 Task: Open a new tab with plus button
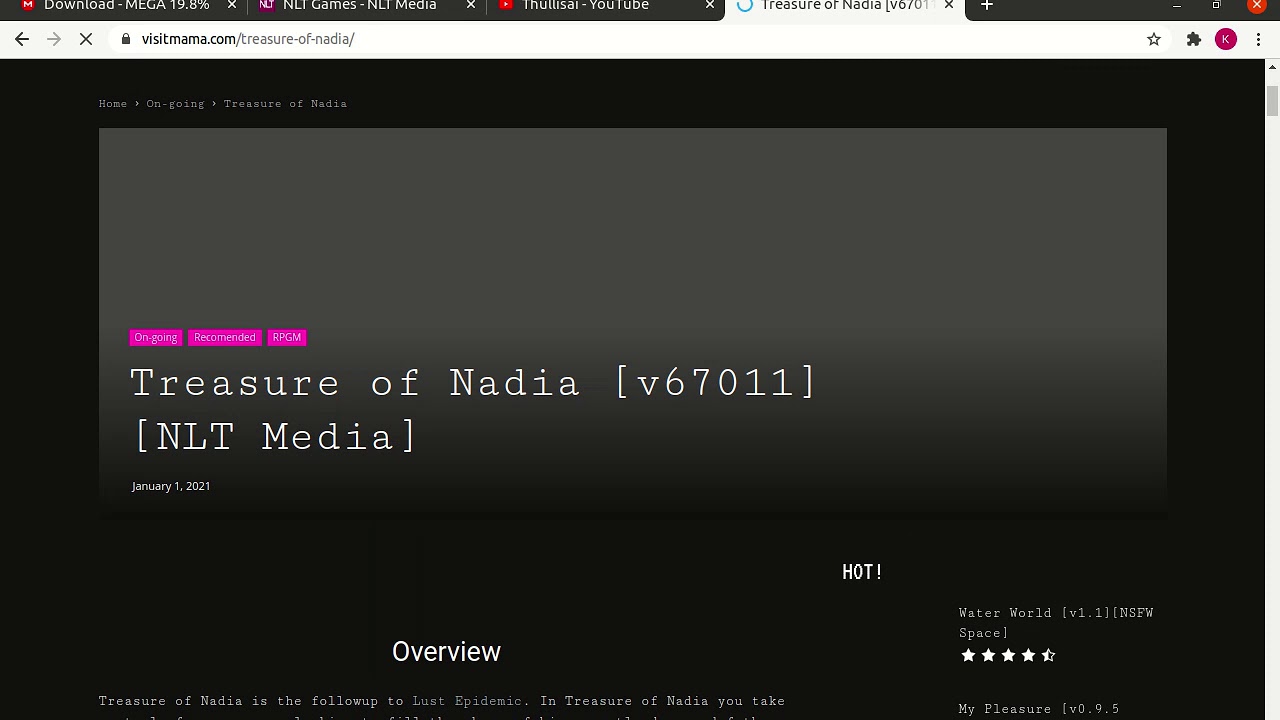pyautogui.click(x=987, y=6)
